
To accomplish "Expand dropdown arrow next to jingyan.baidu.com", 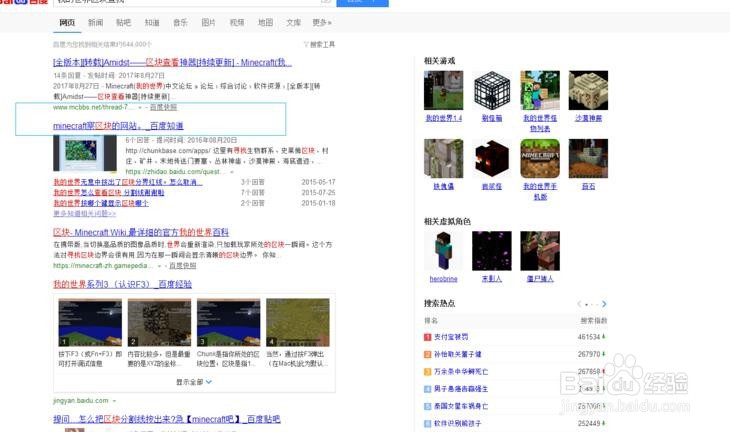I will point(114,401).
